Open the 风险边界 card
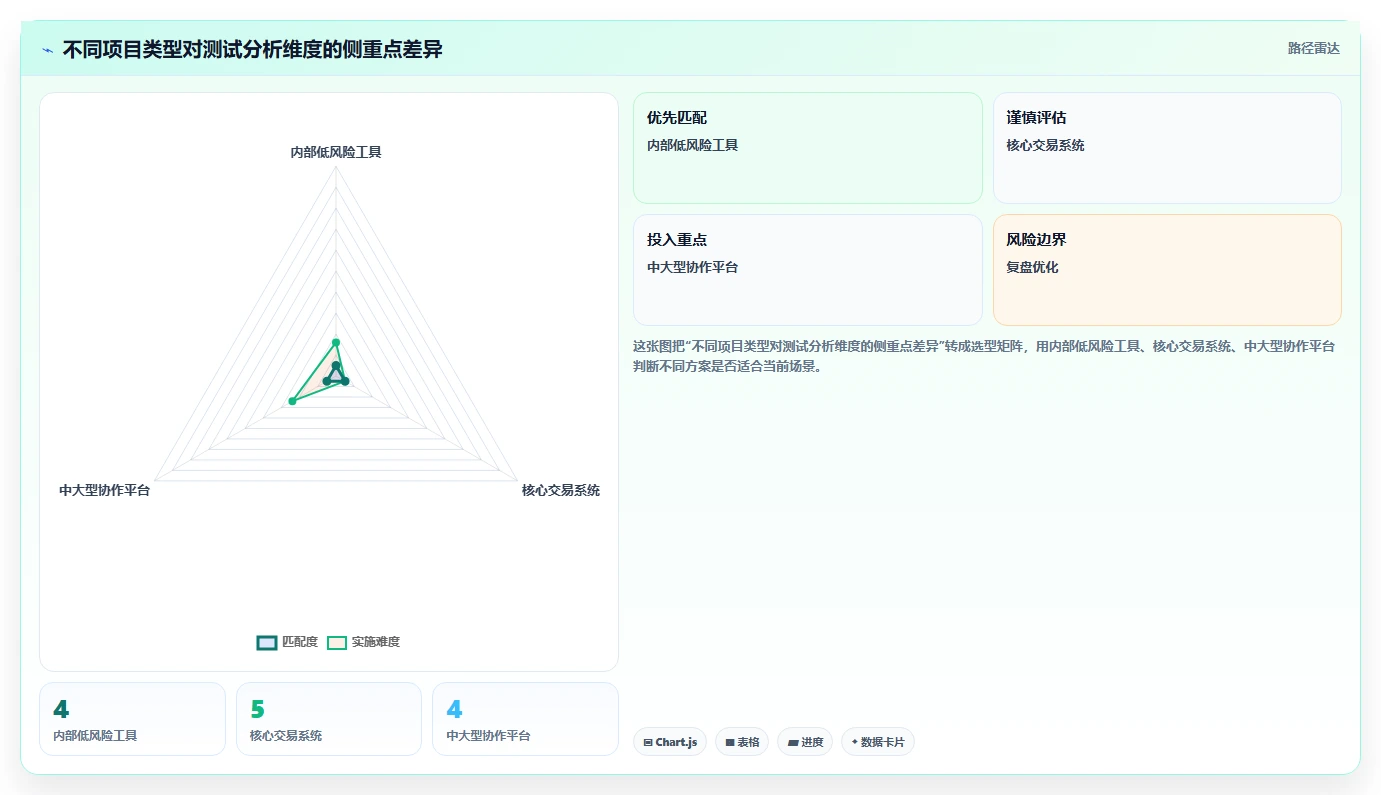This screenshot has height=795, width=1381. click(1167, 270)
